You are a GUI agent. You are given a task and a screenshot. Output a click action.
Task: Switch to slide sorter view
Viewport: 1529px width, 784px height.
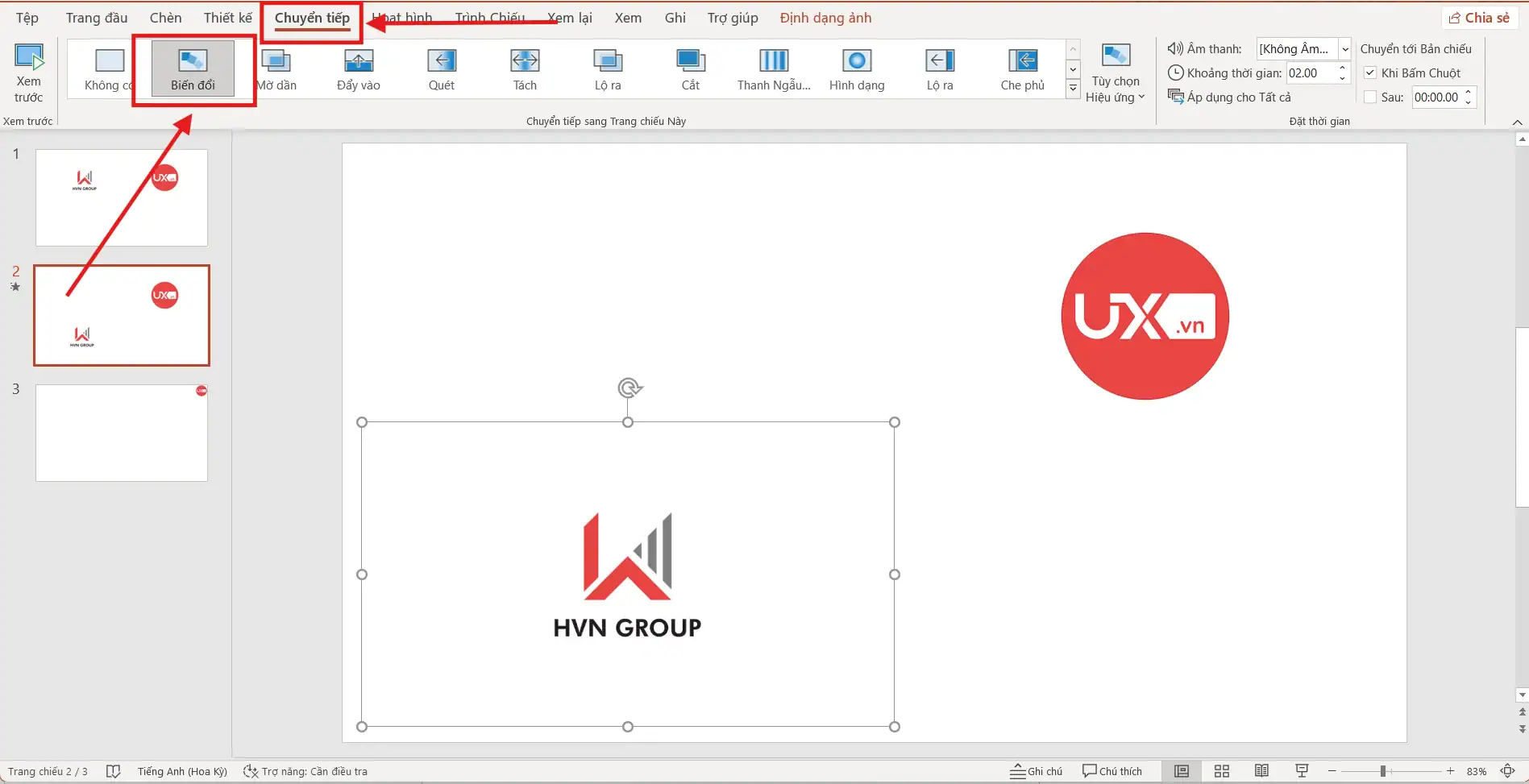(x=1221, y=771)
